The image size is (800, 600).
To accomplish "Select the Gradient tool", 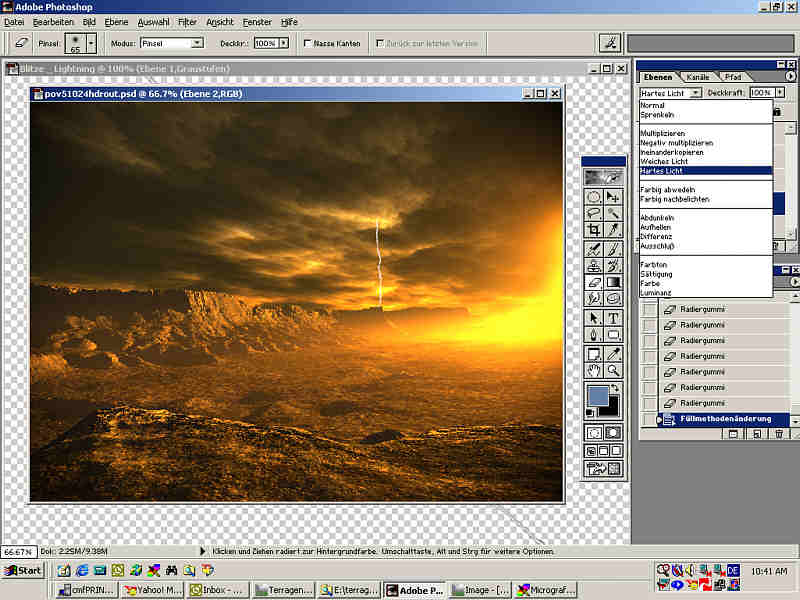I will coord(614,283).
